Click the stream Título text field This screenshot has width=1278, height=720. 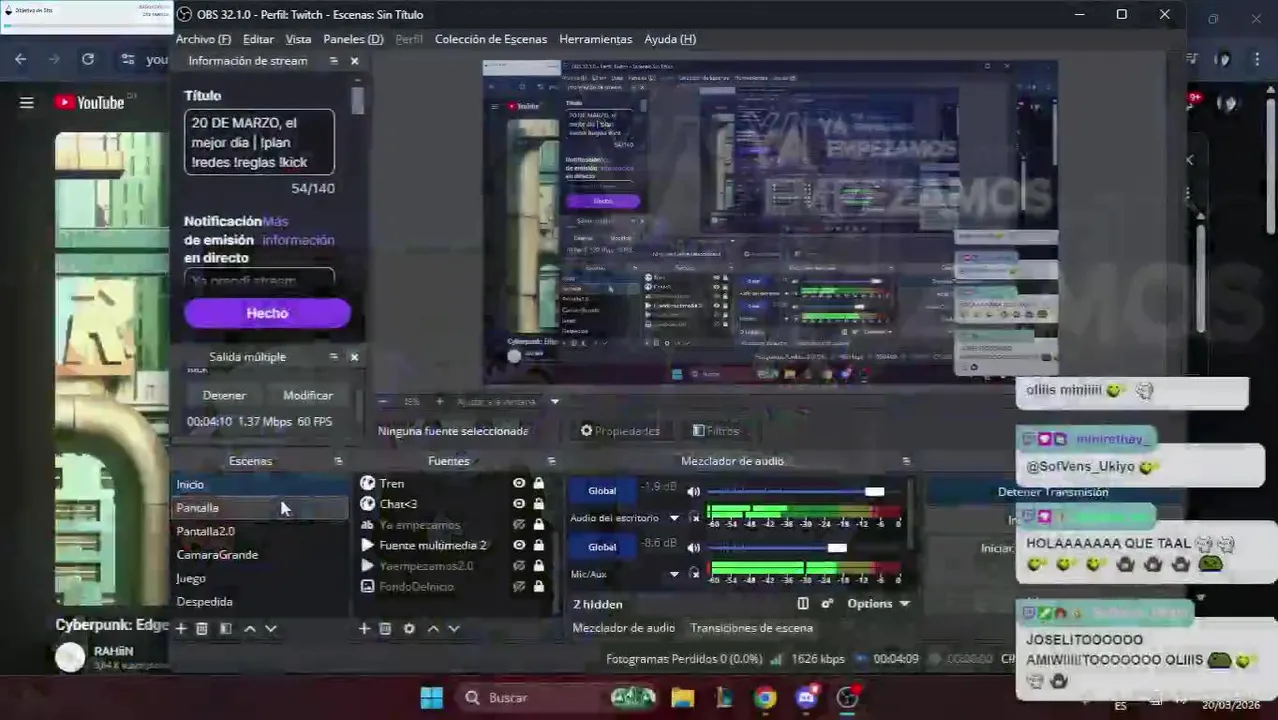pos(259,142)
